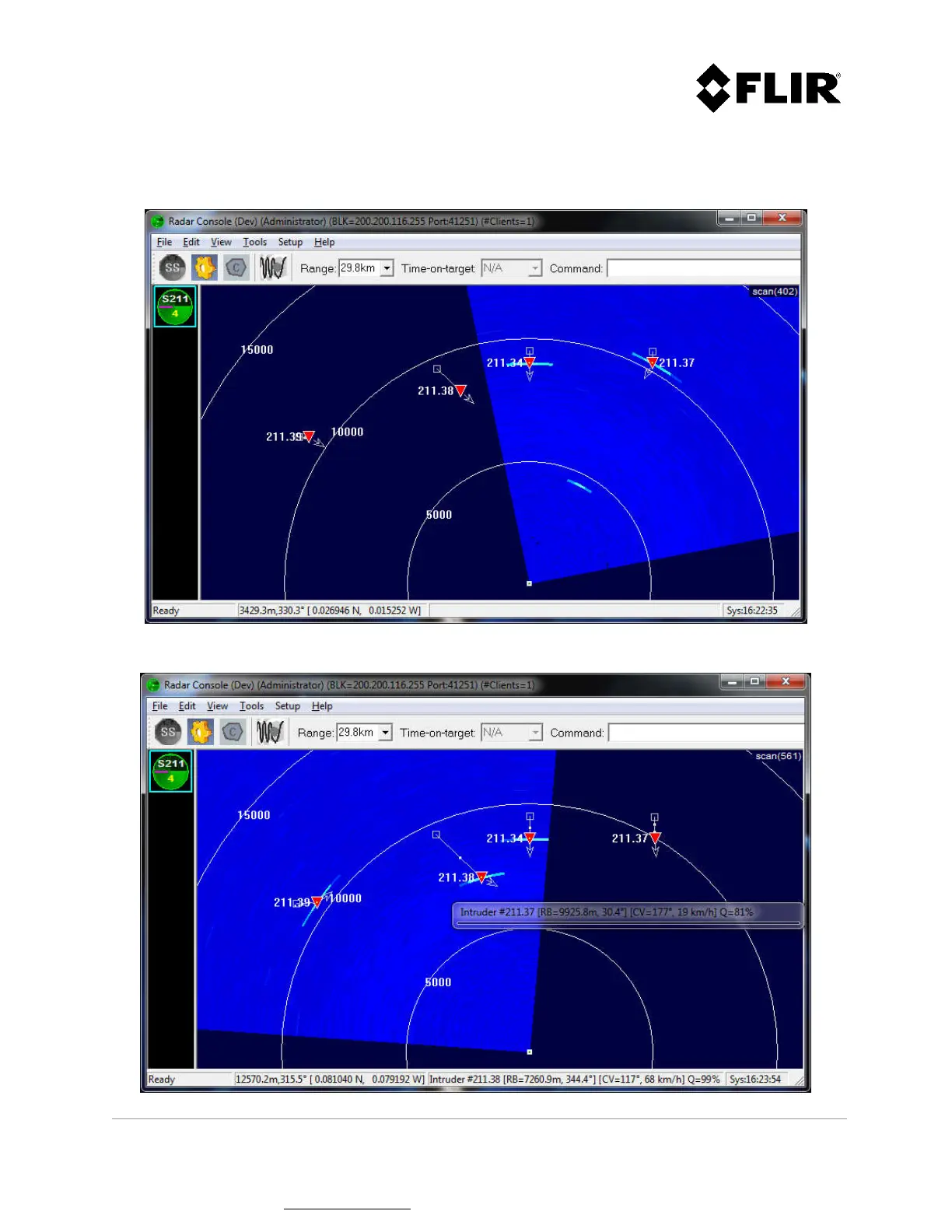Click the orange gear icon in scan(402) window
This screenshot has width=952, height=1232.
[x=204, y=268]
